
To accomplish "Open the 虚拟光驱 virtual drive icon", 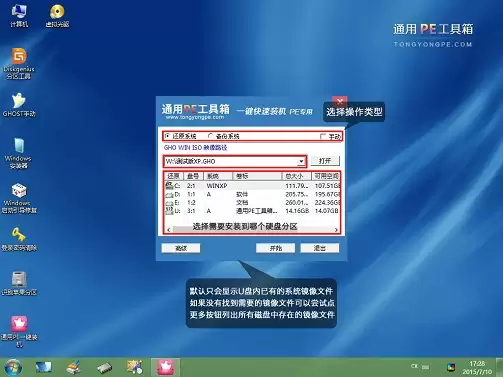I will tap(57, 16).
